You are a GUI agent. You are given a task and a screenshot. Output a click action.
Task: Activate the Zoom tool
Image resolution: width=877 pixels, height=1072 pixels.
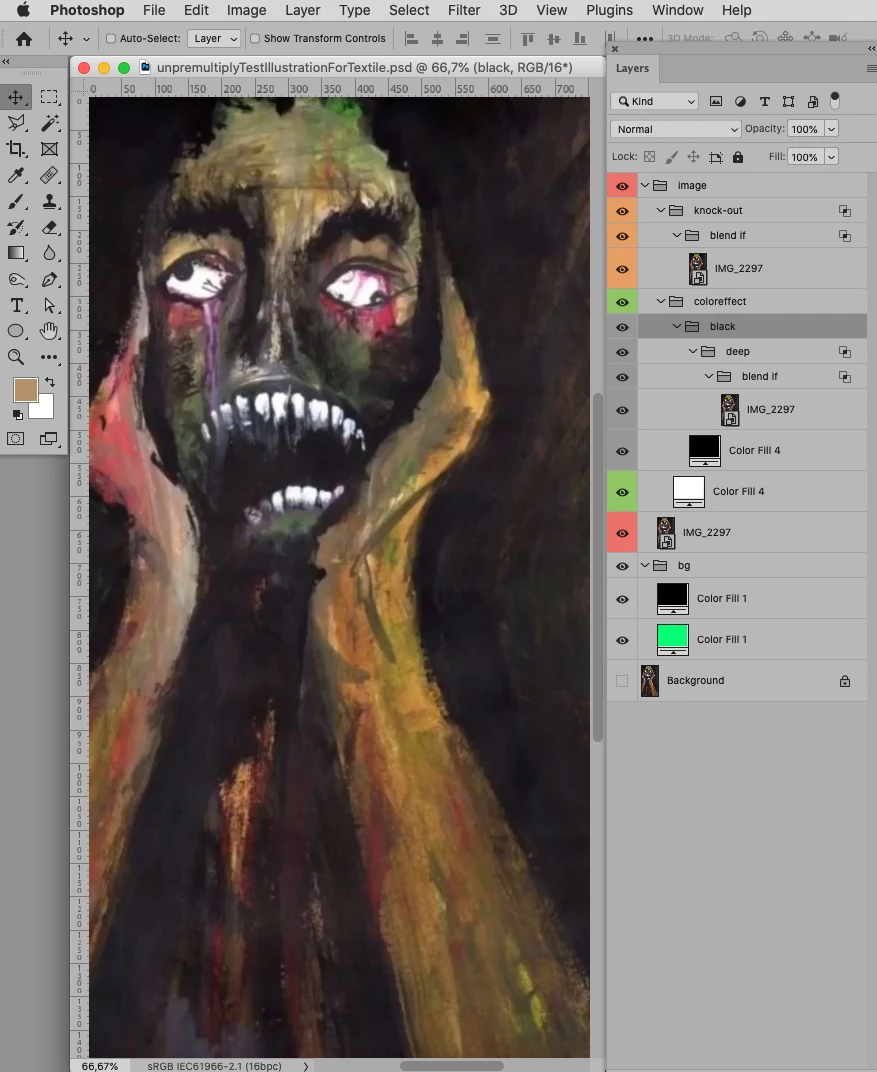point(16,357)
